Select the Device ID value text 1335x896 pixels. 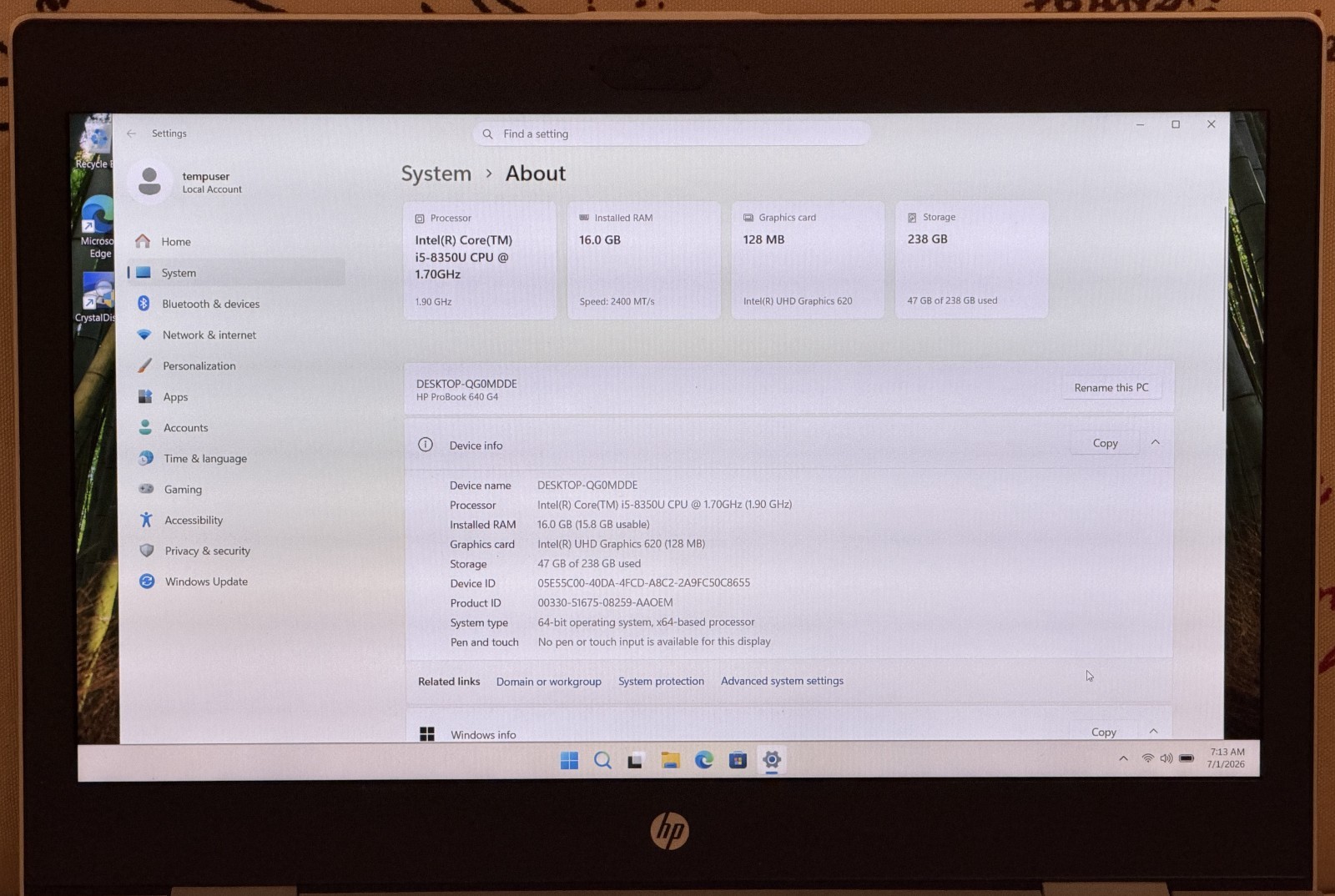click(x=643, y=583)
